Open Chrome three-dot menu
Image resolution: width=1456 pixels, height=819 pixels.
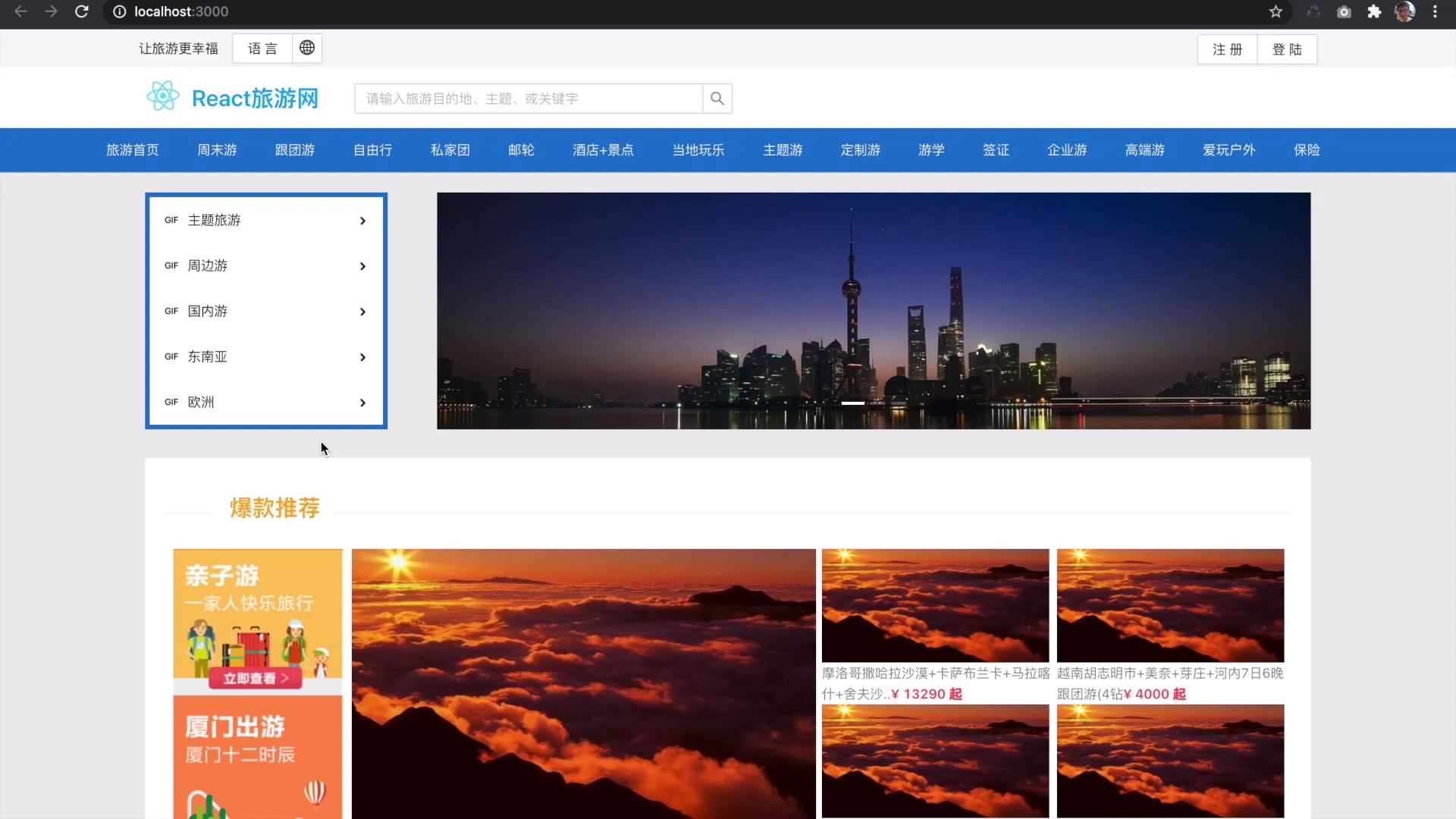point(1435,11)
